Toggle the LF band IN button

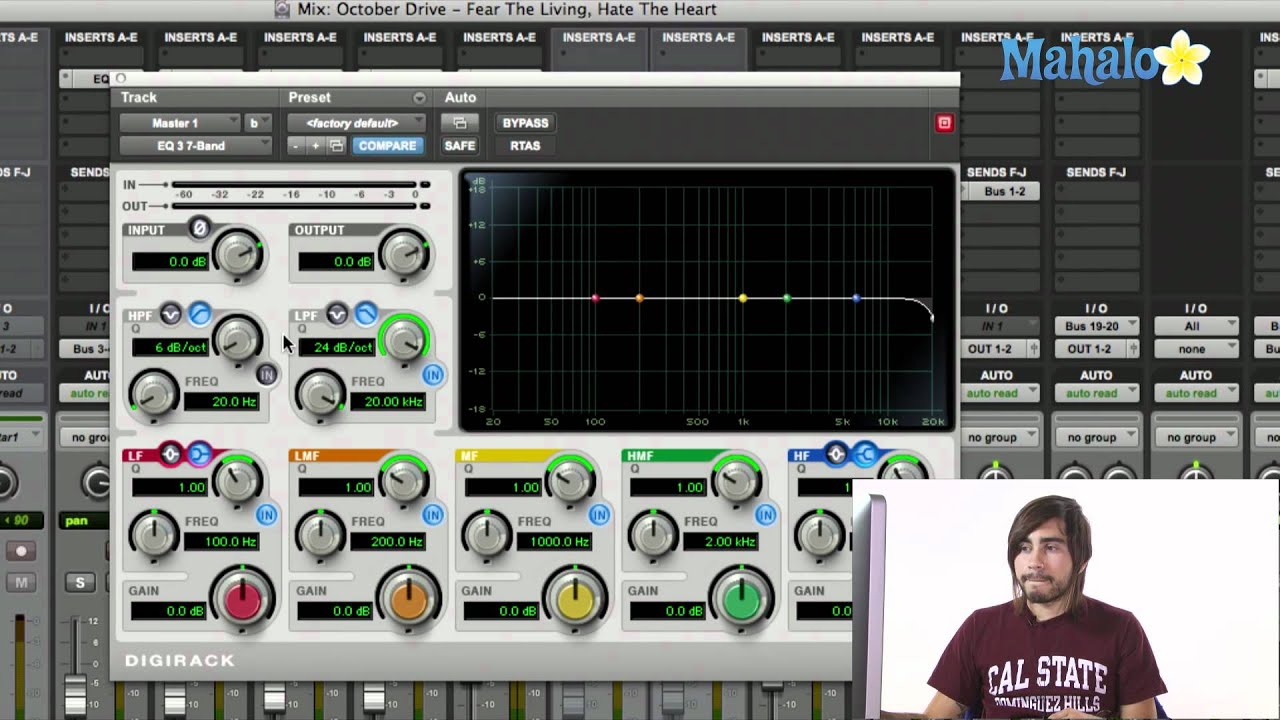coord(266,514)
